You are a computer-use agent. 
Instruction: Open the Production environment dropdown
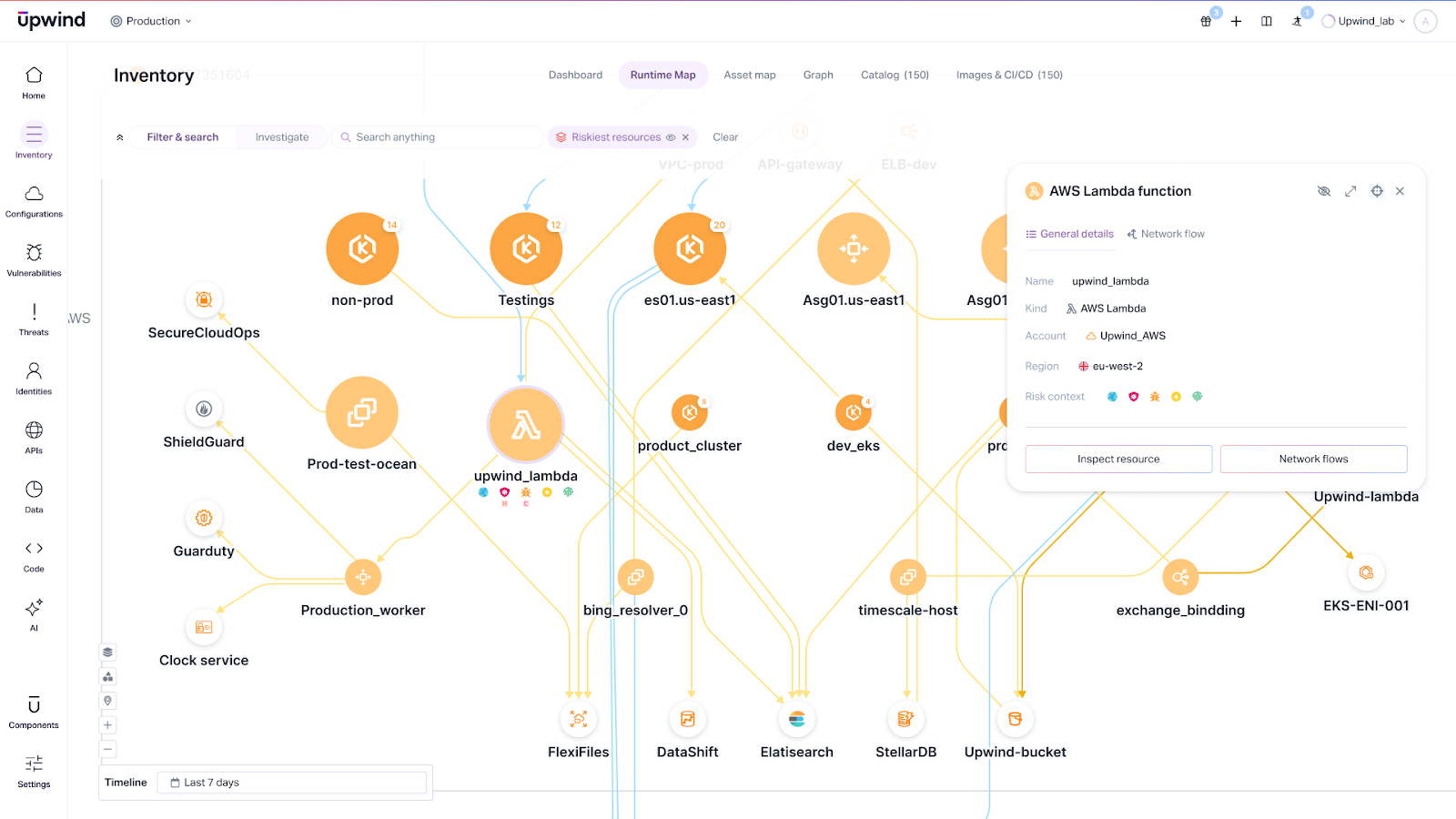click(x=151, y=21)
